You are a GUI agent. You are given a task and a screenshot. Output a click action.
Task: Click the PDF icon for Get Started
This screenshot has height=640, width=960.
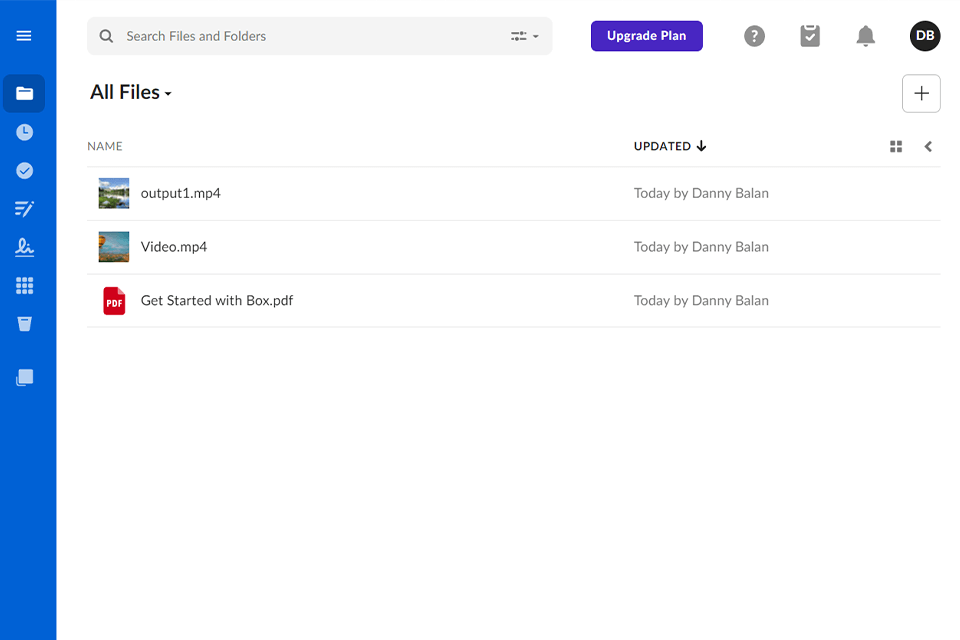click(x=114, y=301)
